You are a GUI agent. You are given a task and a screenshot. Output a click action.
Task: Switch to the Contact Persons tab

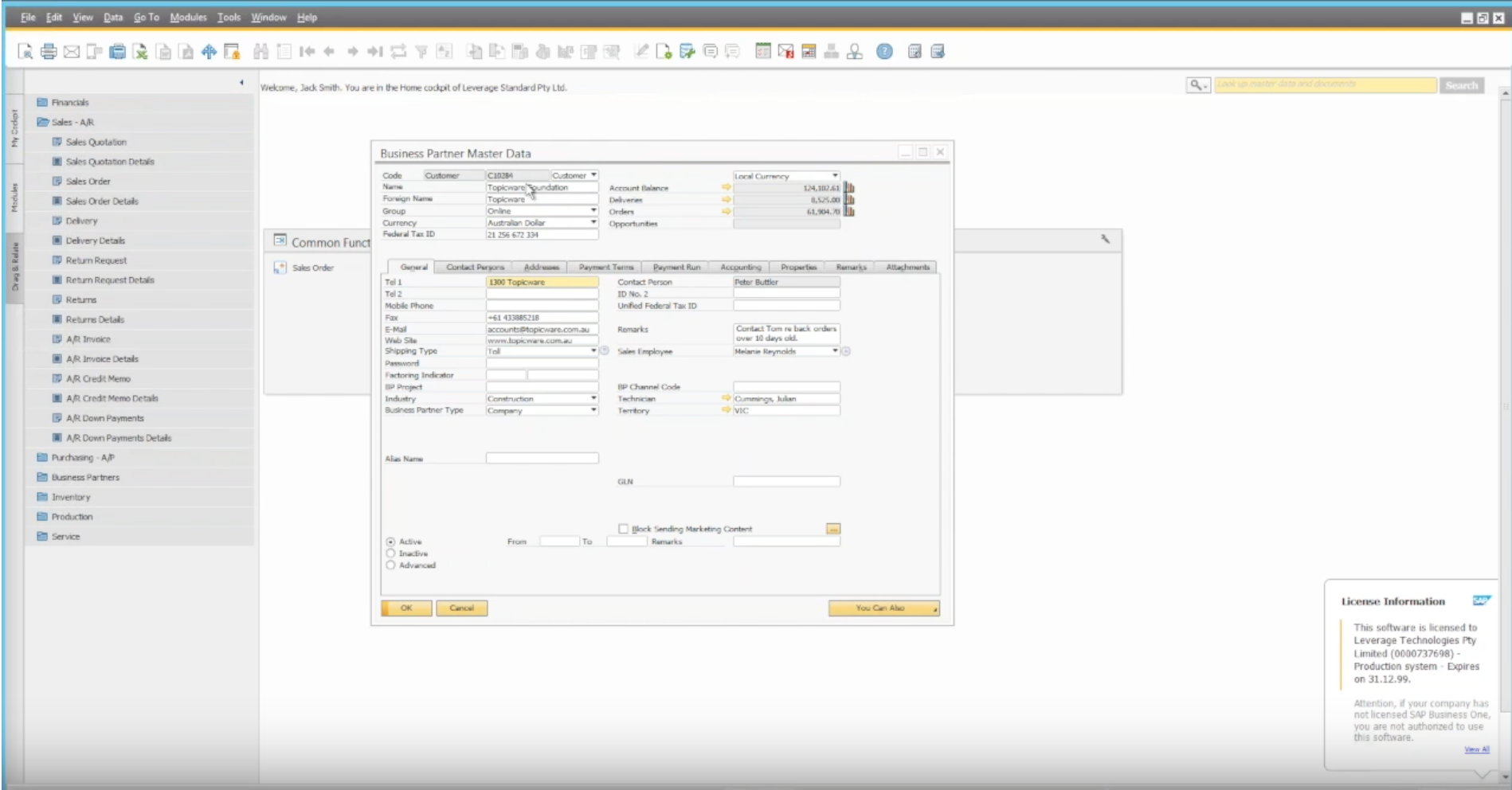click(475, 267)
